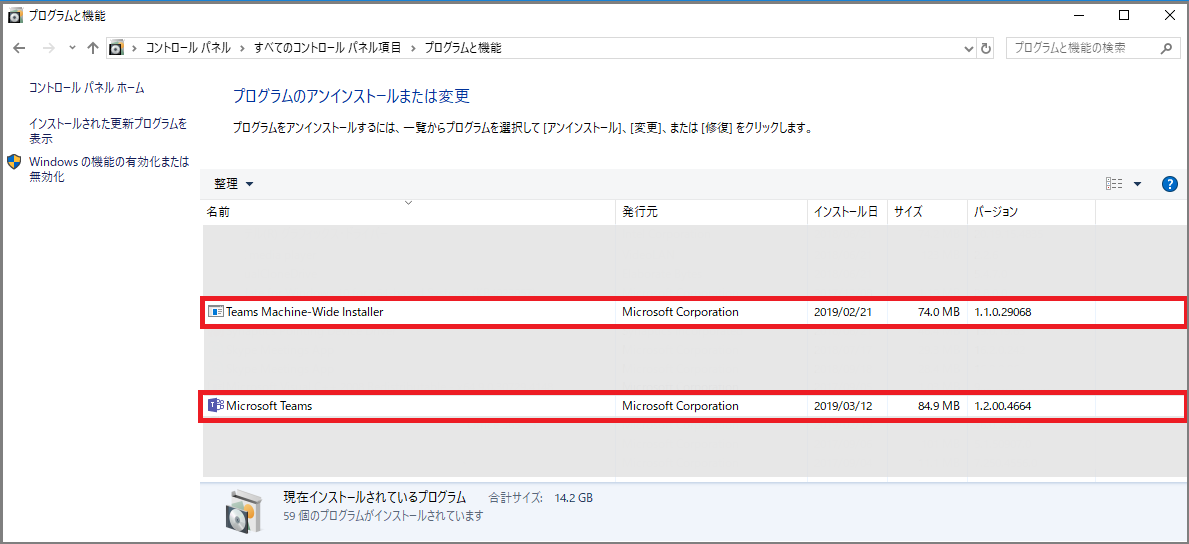Select コントロール パネル in the address breadcrumb
The image size is (1189, 544).
coord(187,48)
